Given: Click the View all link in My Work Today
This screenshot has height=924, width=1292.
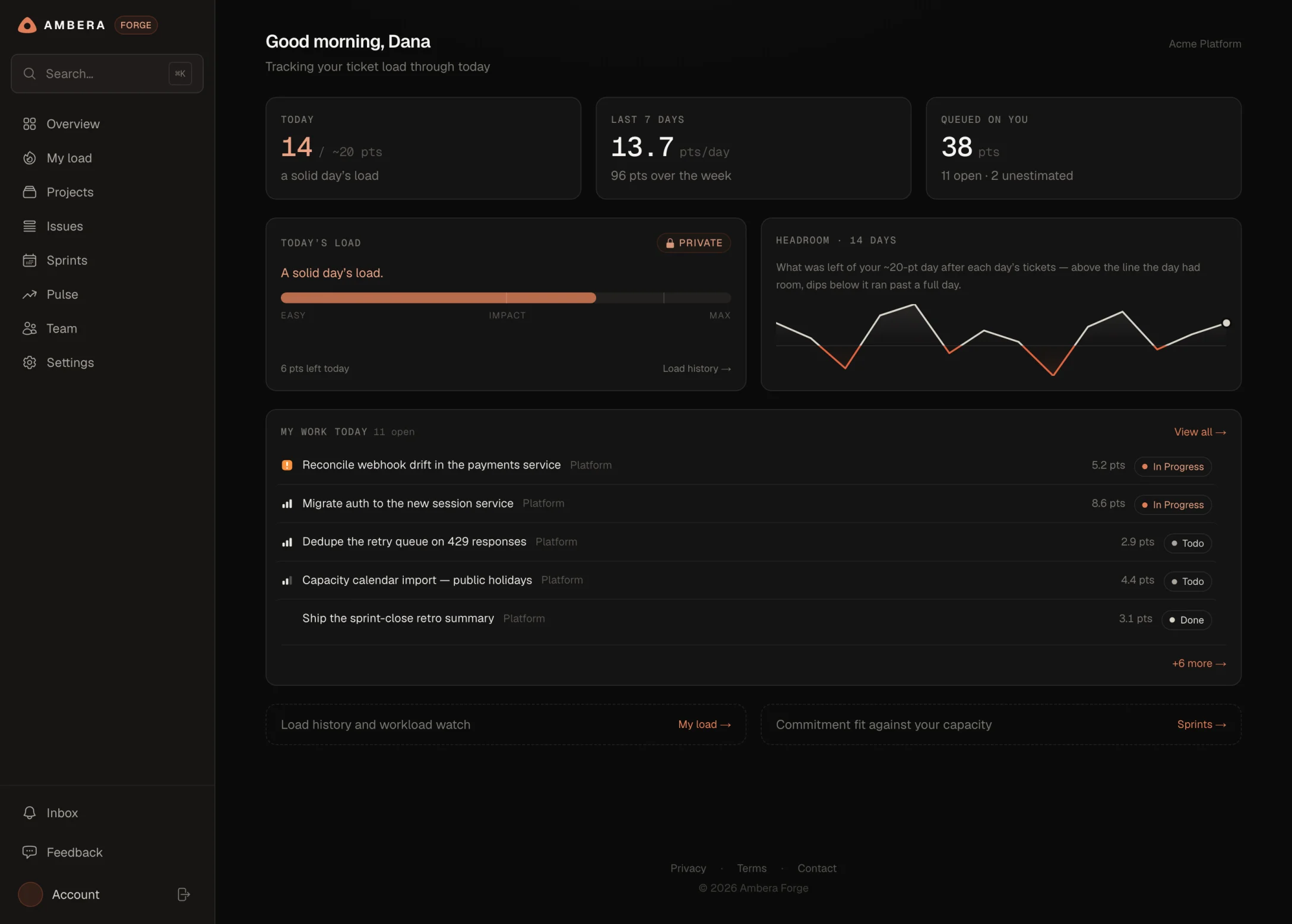Looking at the screenshot, I should point(1200,432).
